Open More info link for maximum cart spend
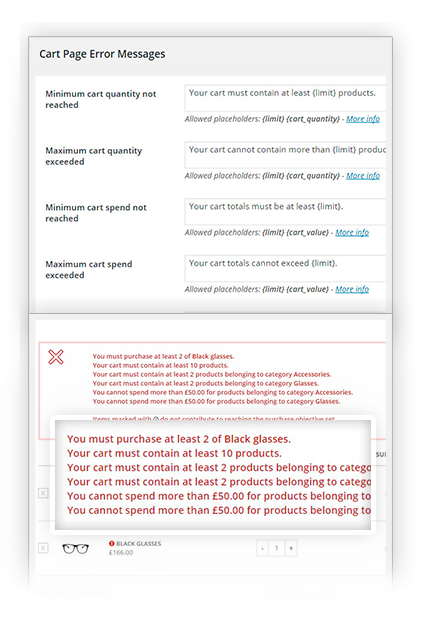The image size is (422, 618). click(352, 289)
